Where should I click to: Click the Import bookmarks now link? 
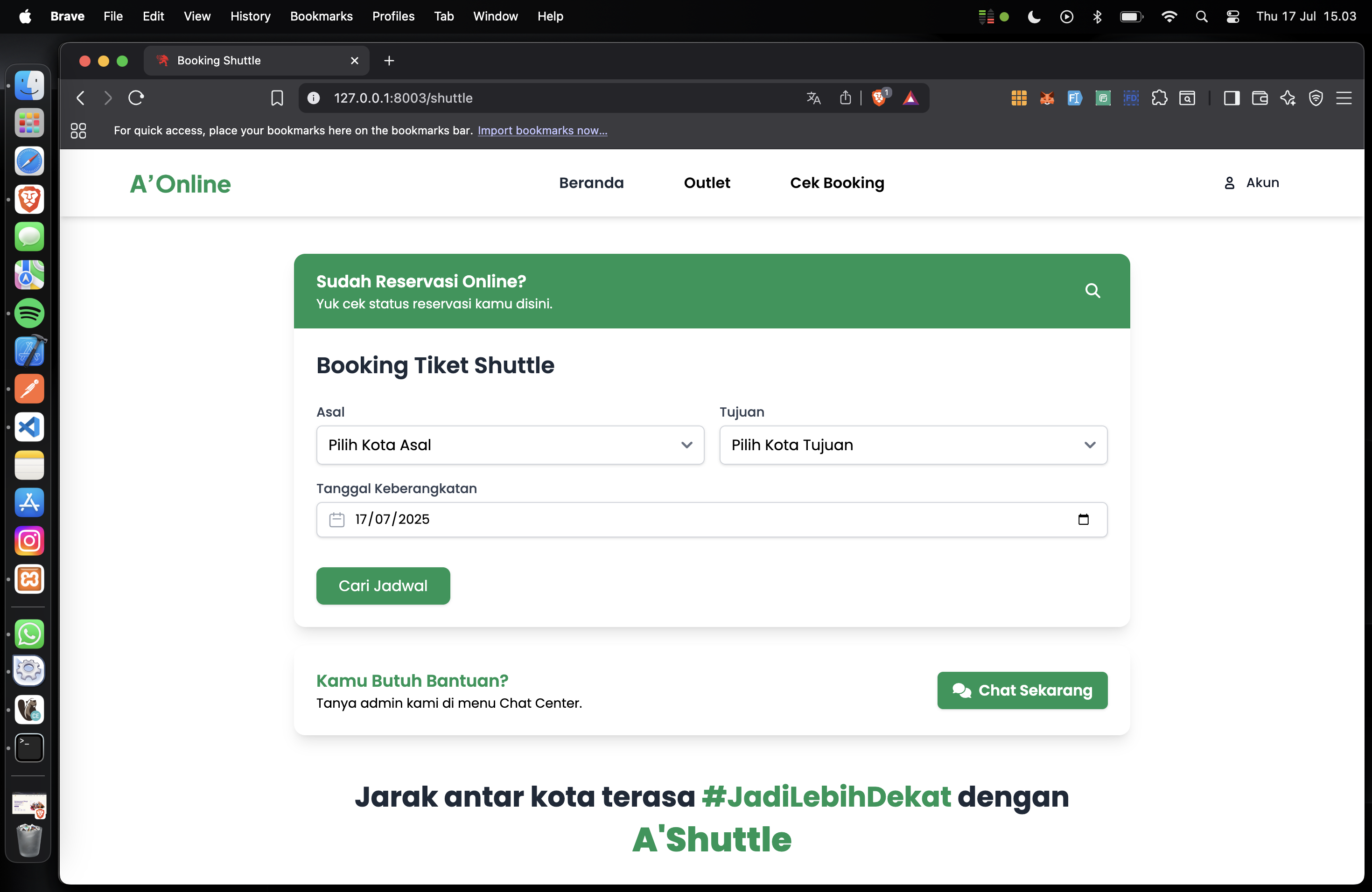pyautogui.click(x=542, y=130)
